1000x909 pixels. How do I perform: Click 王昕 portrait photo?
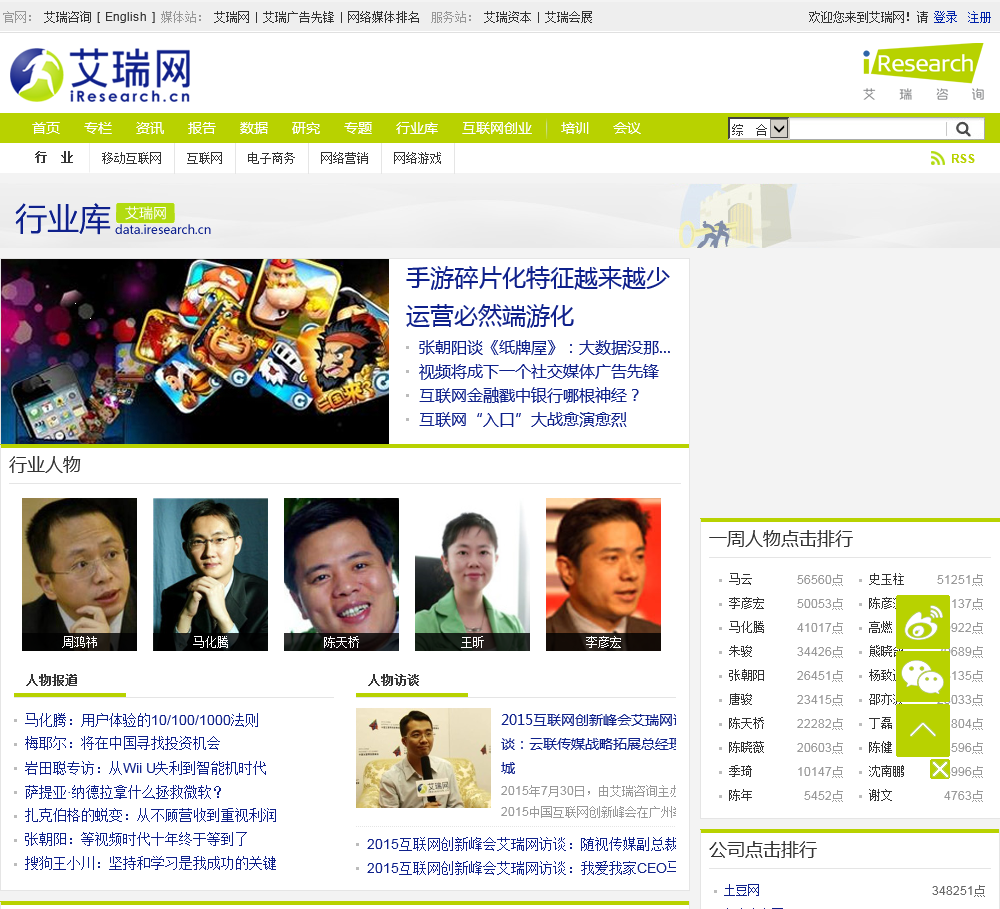(x=472, y=574)
